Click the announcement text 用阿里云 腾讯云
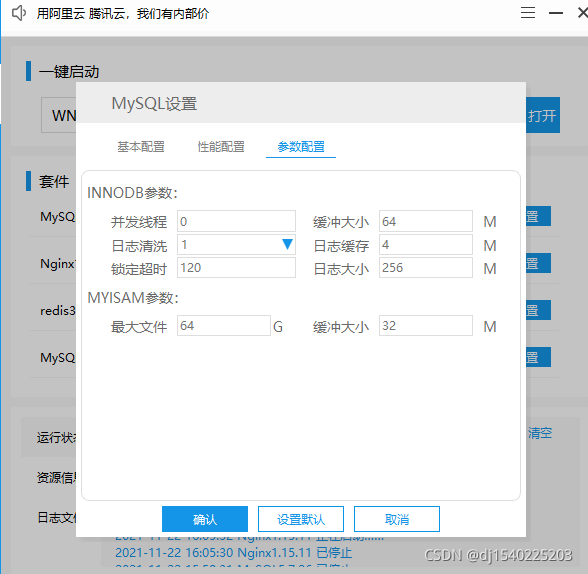Viewport: 588px width, 574px height. click(x=123, y=13)
